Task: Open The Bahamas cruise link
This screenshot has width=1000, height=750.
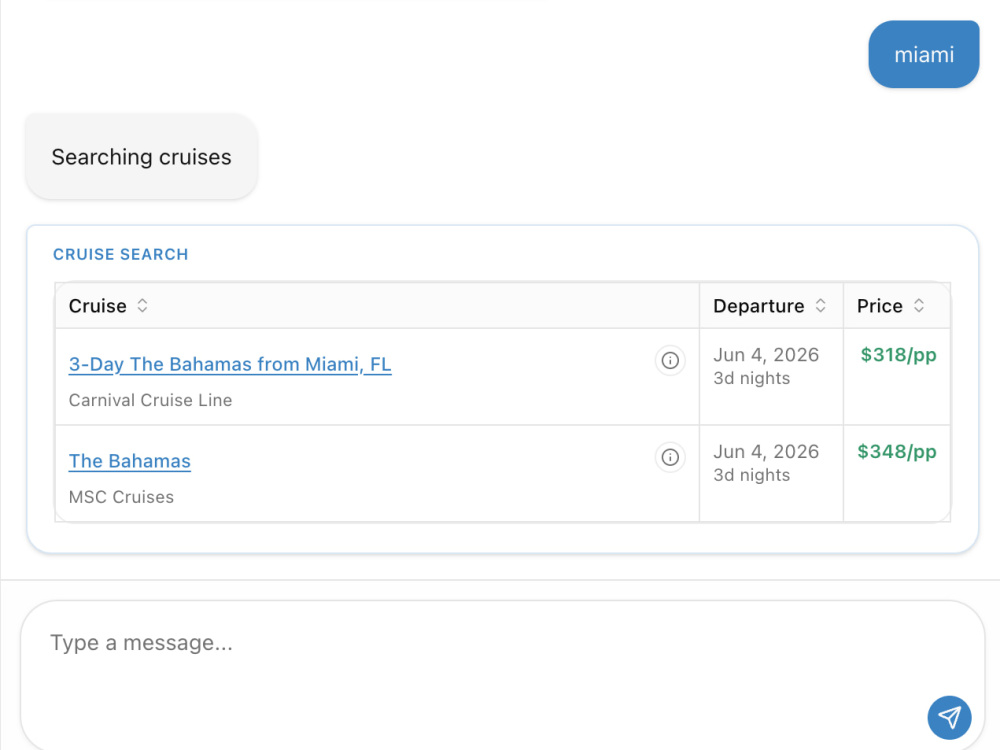Action: (x=129, y=461)
